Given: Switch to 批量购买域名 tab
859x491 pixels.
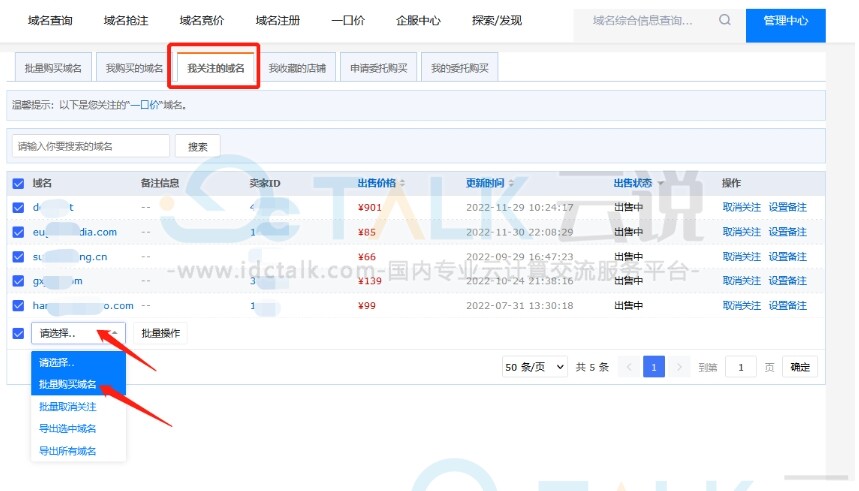Looking at the screenshot, I should click(x=53, y=67).
